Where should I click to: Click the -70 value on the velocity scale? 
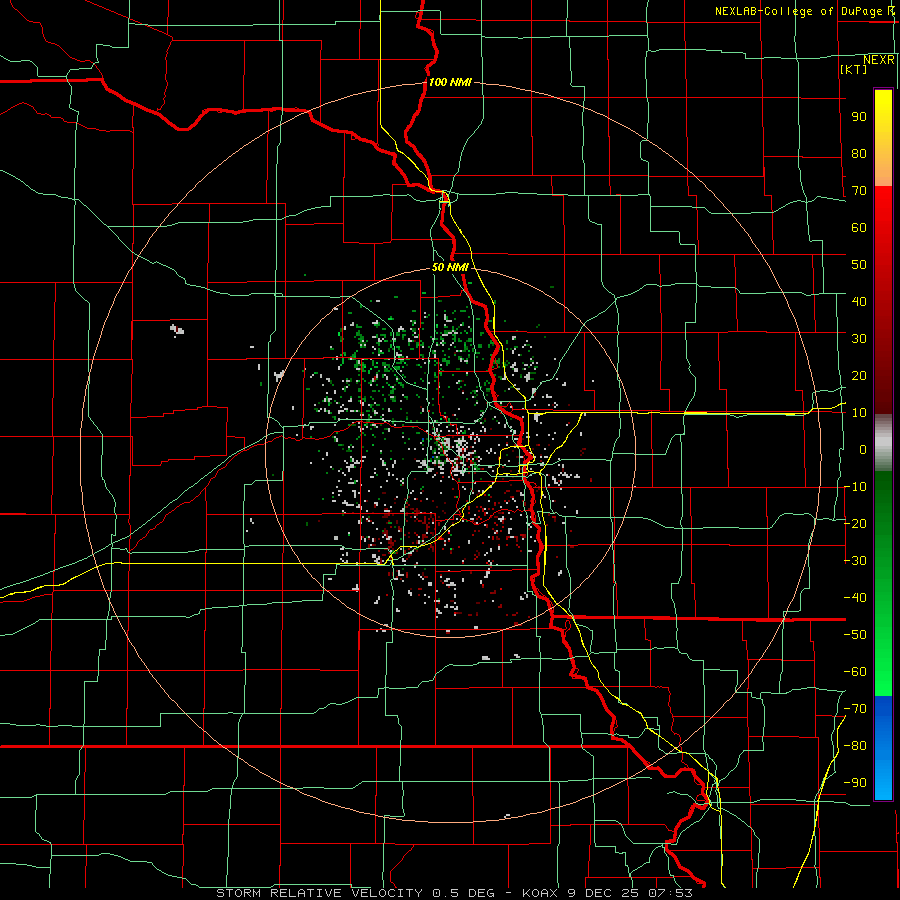pos(855,709)
